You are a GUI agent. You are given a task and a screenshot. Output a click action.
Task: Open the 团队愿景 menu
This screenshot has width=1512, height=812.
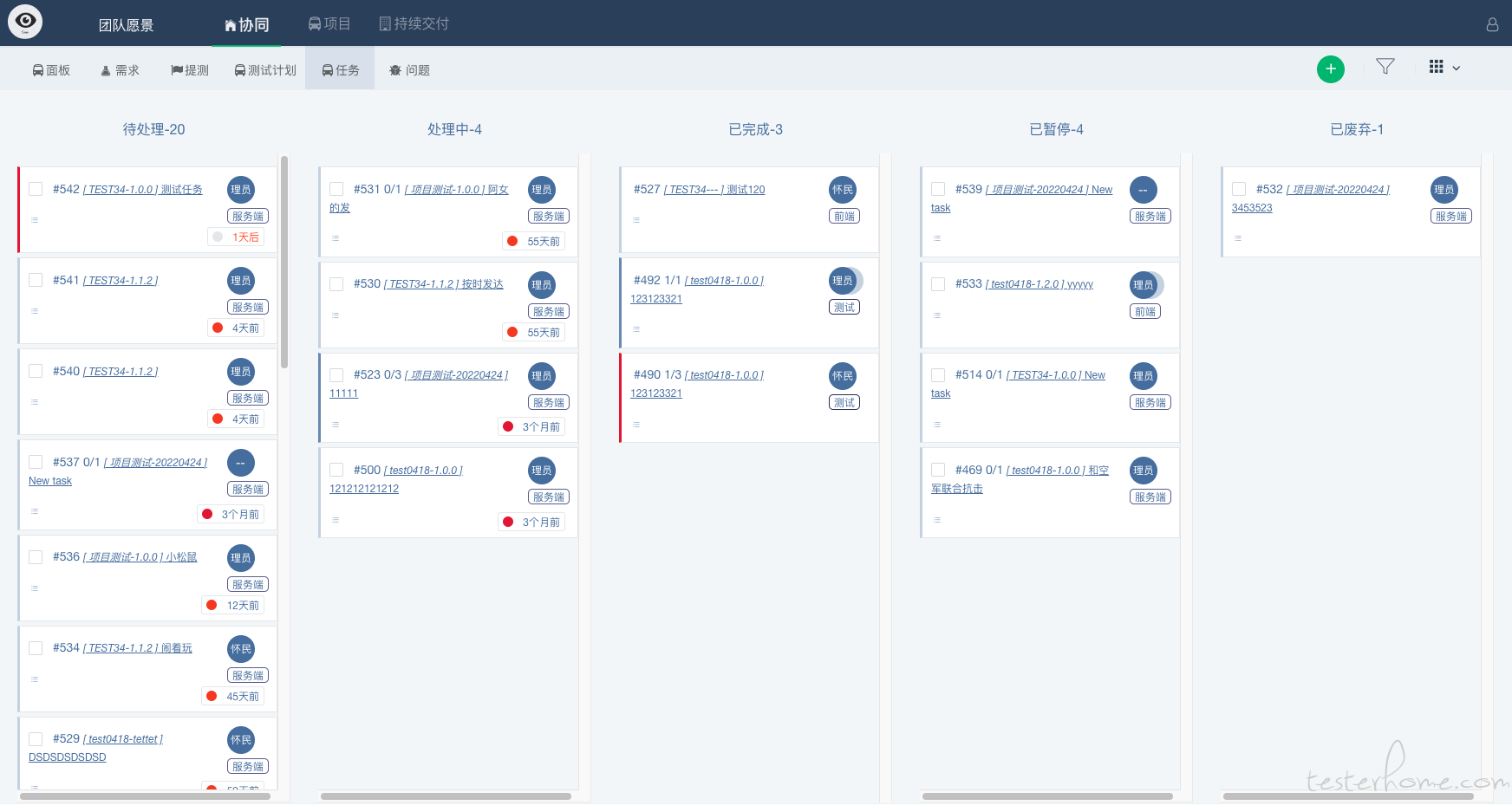(126, 25)
